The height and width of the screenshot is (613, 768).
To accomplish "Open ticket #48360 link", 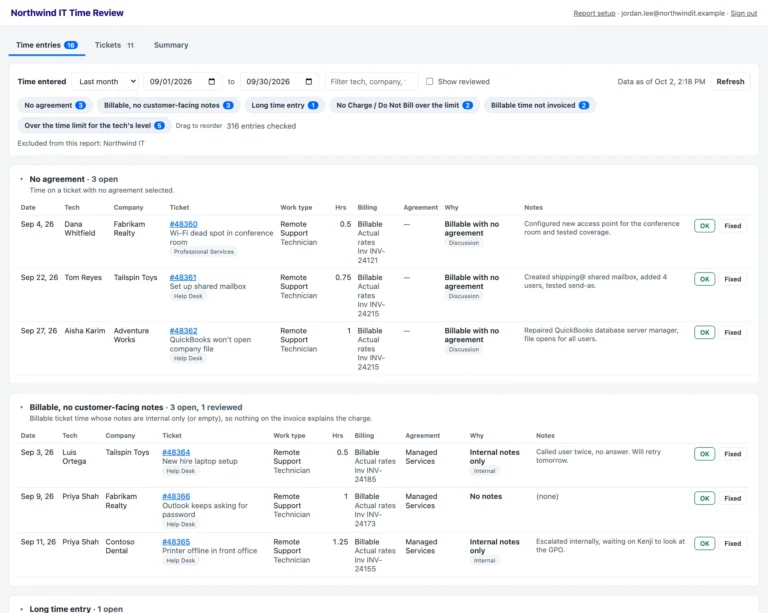I will 184,224.
